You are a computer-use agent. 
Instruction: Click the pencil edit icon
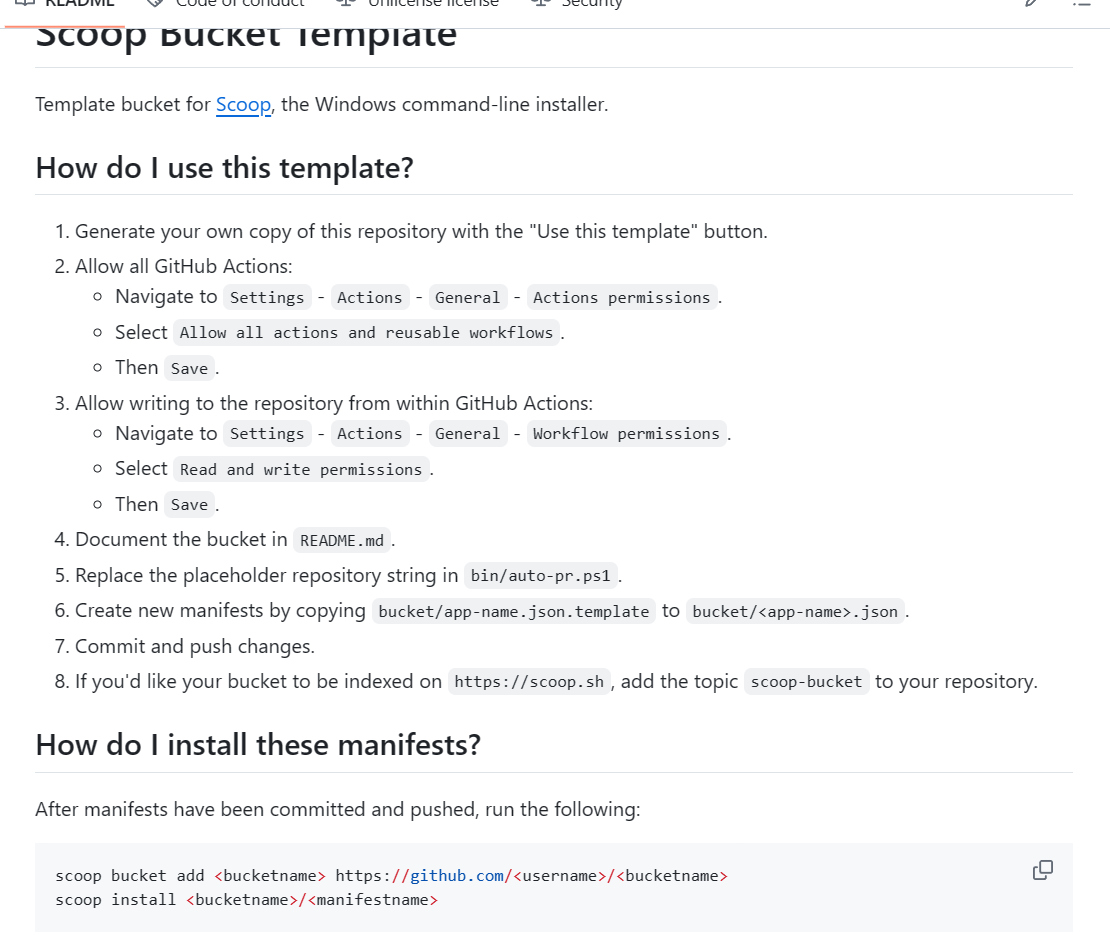coord(1031,4)
